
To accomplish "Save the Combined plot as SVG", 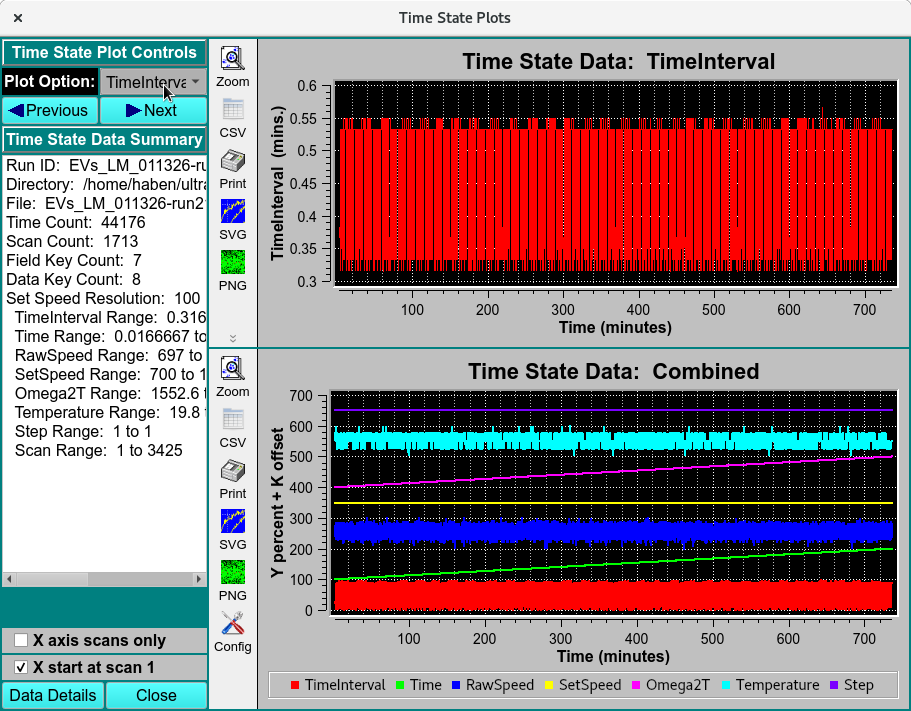I will [x=232, y=526].
